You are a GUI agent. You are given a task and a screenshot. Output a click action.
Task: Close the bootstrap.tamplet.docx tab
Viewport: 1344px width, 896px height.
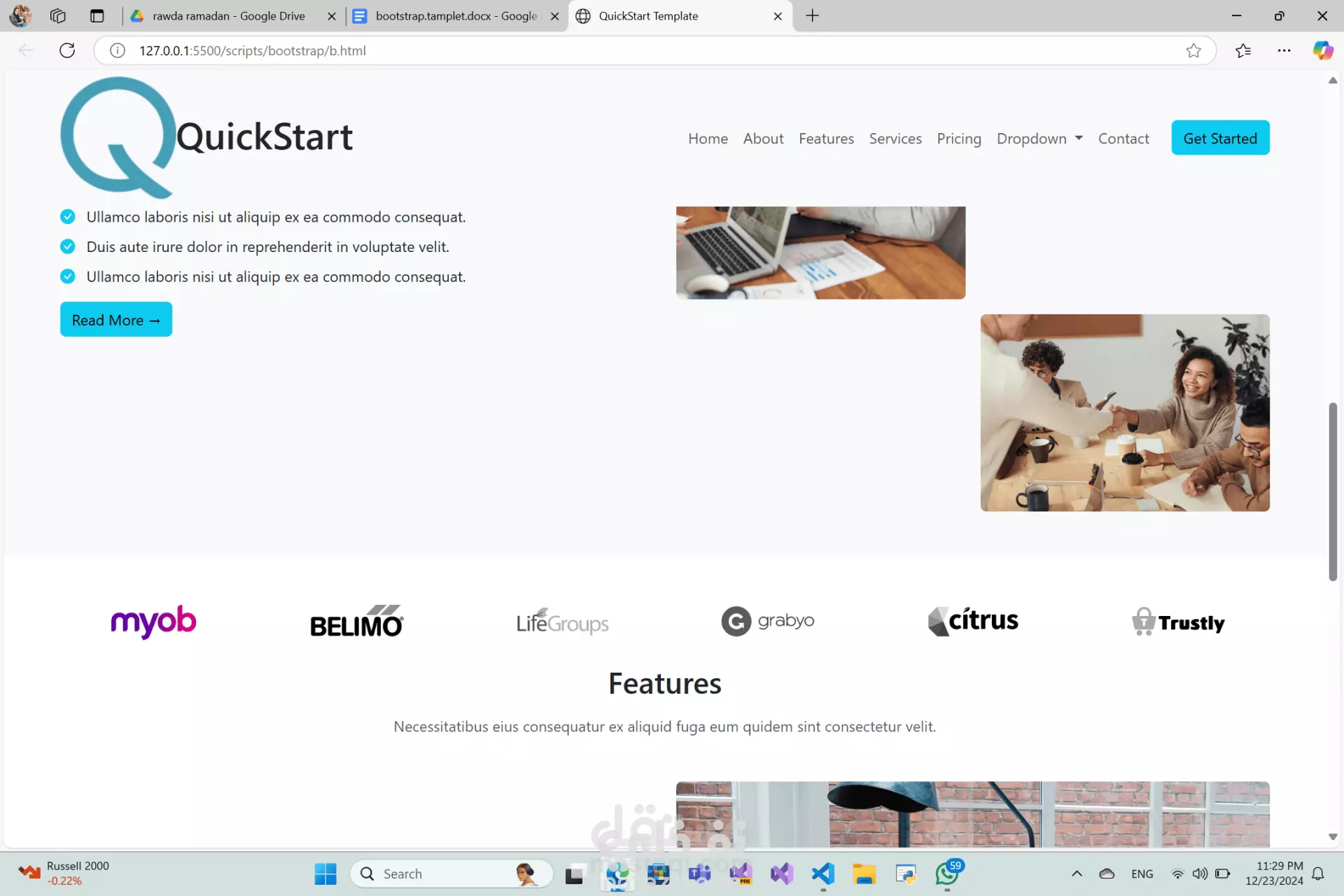(x=554, y=16)
